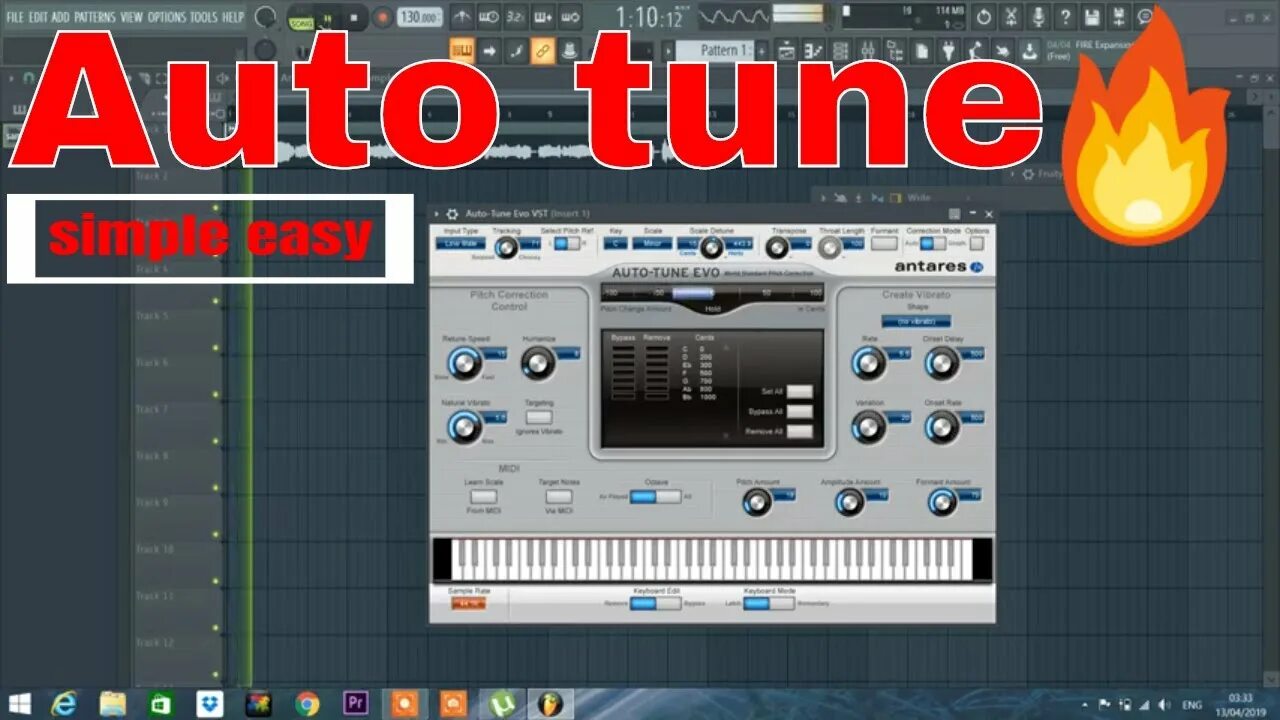Screen dimensions: 1280x720
Task: Click the Bypass All button
Action: (799, 411)
